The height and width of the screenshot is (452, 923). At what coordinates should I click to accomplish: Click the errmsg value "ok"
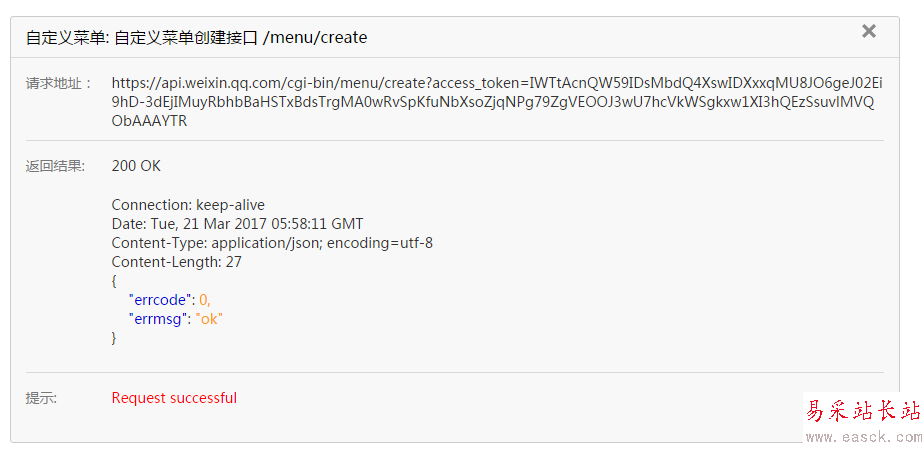[x=209, y=319]
